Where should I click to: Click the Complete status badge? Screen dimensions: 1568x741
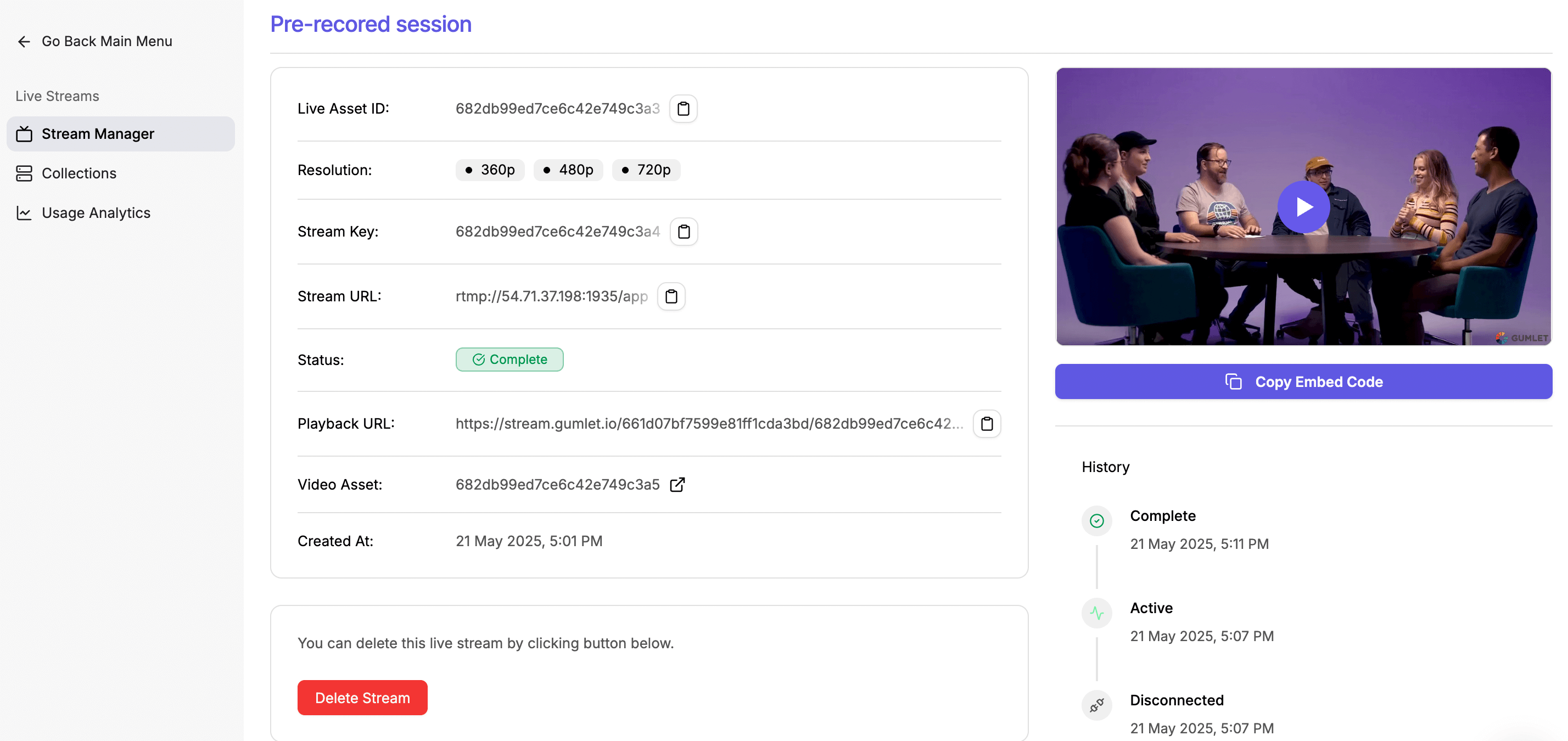(x=509, y=360)
